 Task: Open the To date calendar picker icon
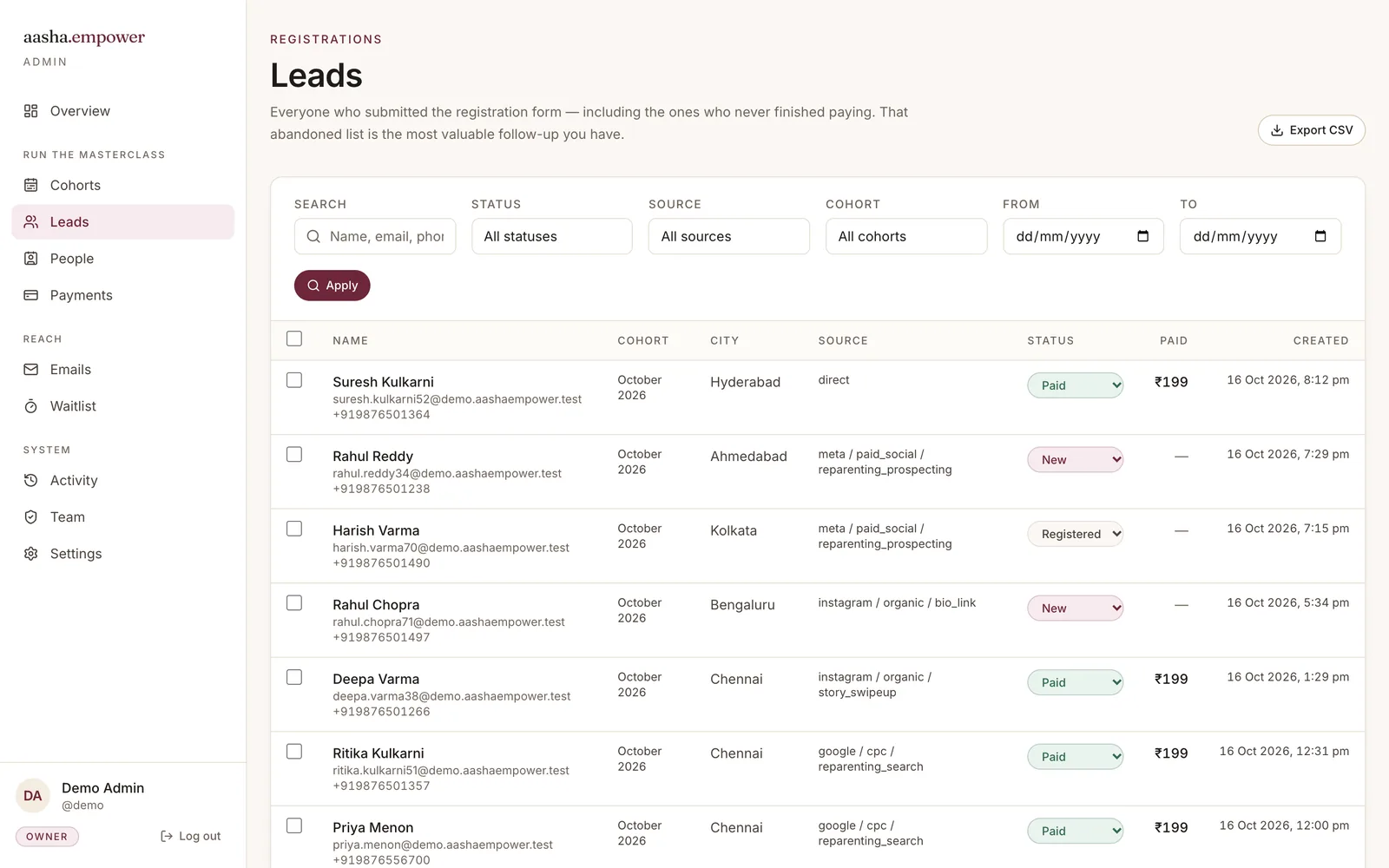(1320, 236)
